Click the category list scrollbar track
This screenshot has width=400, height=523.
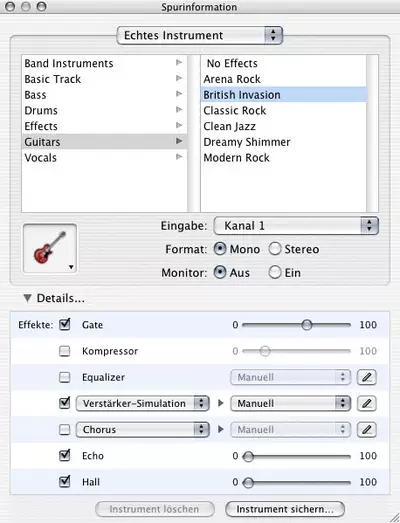tap(193, 133)
